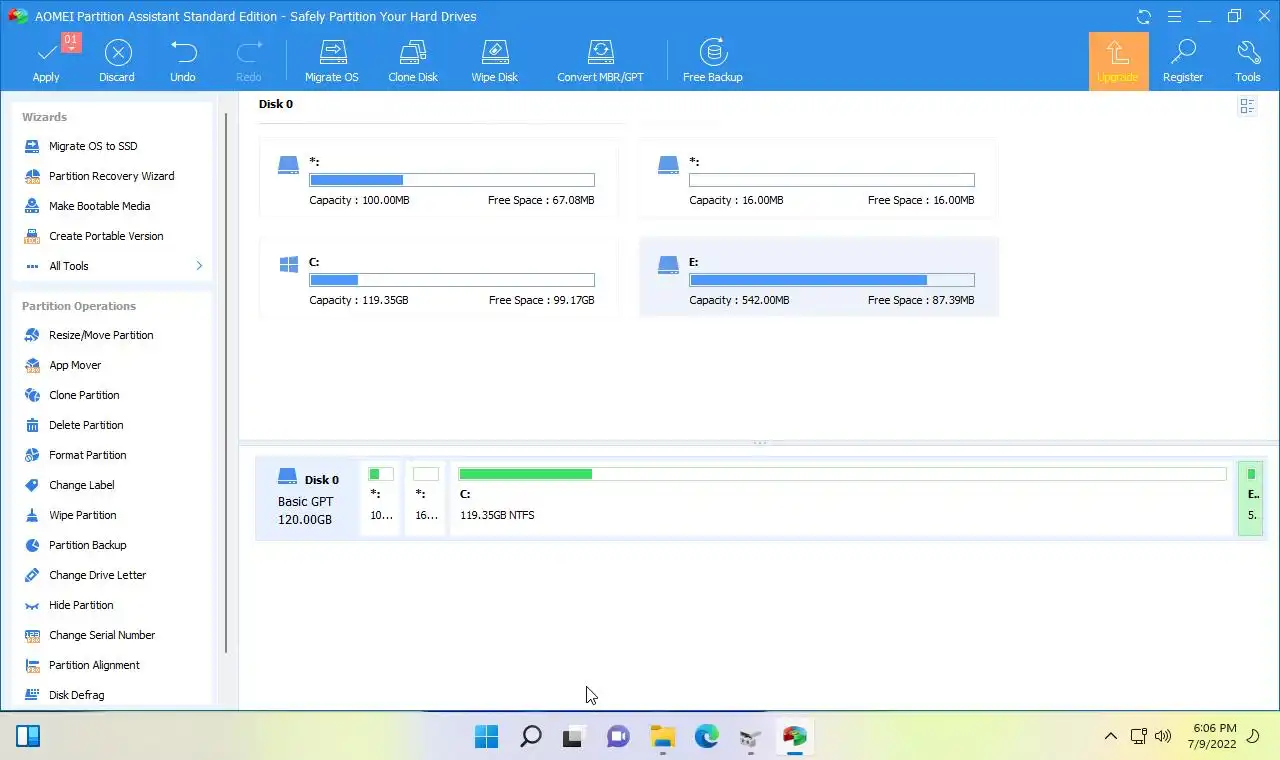Select C: 119.35GB NTFS in disk map
Screen dimensions: 1280x760
point(842,499)
